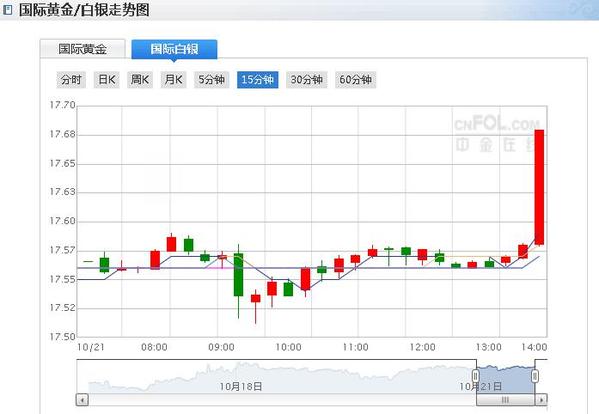599x414 pixels.
Task: Grab the navigator's left range handle
Action: 476,376
